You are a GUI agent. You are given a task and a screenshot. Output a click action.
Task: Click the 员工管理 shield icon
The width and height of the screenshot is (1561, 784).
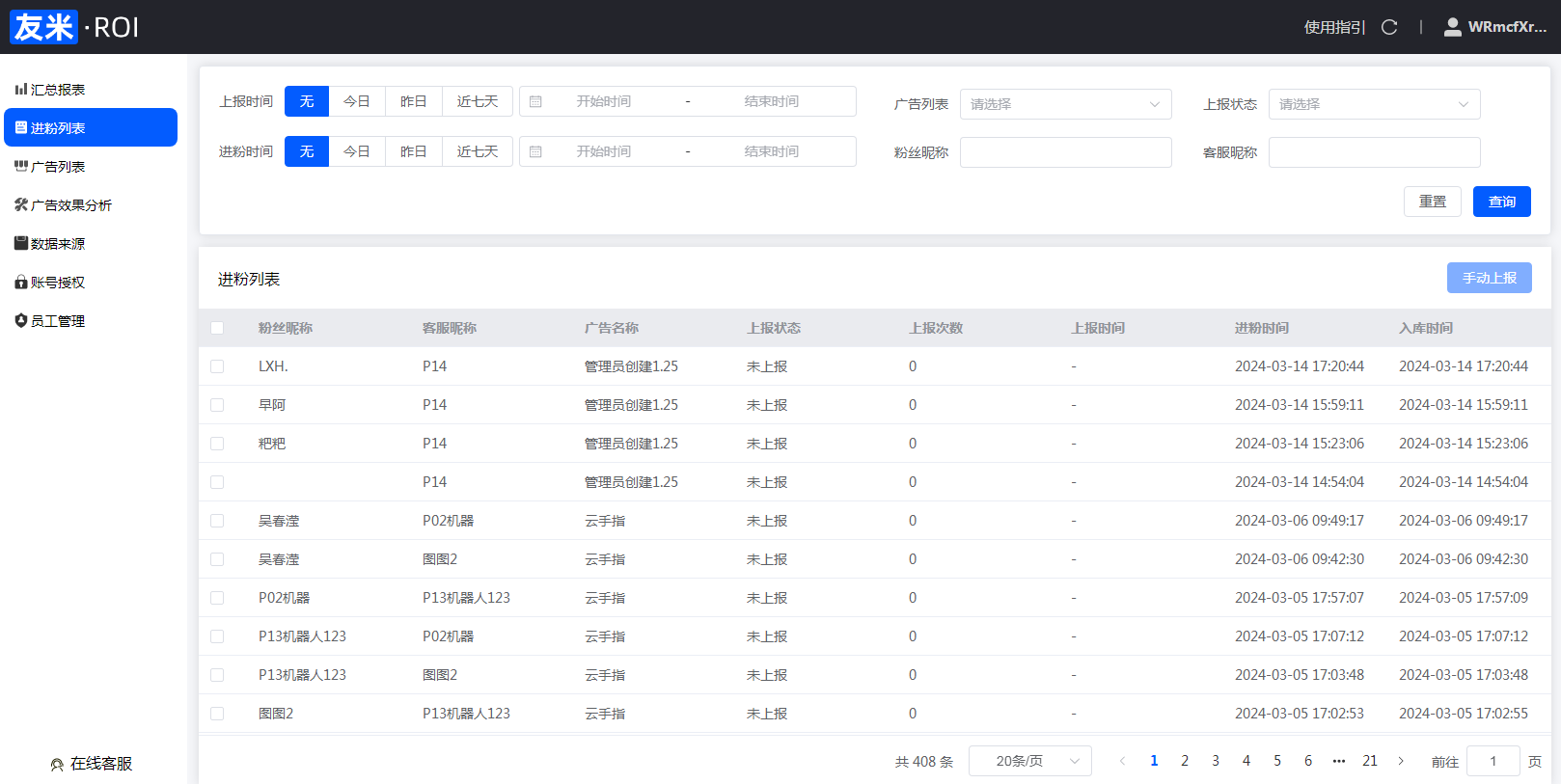pos(20,321)
